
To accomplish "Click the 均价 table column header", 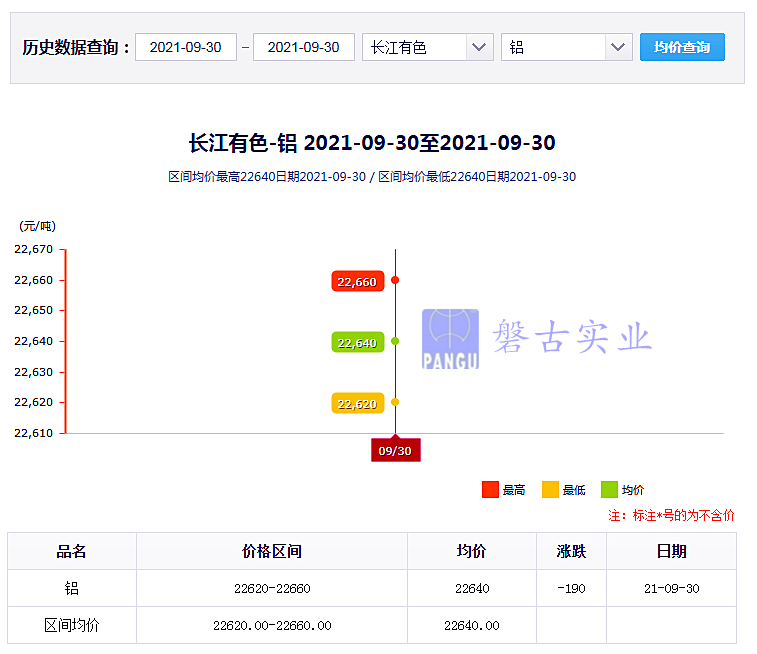I will [x=472, y=551].
